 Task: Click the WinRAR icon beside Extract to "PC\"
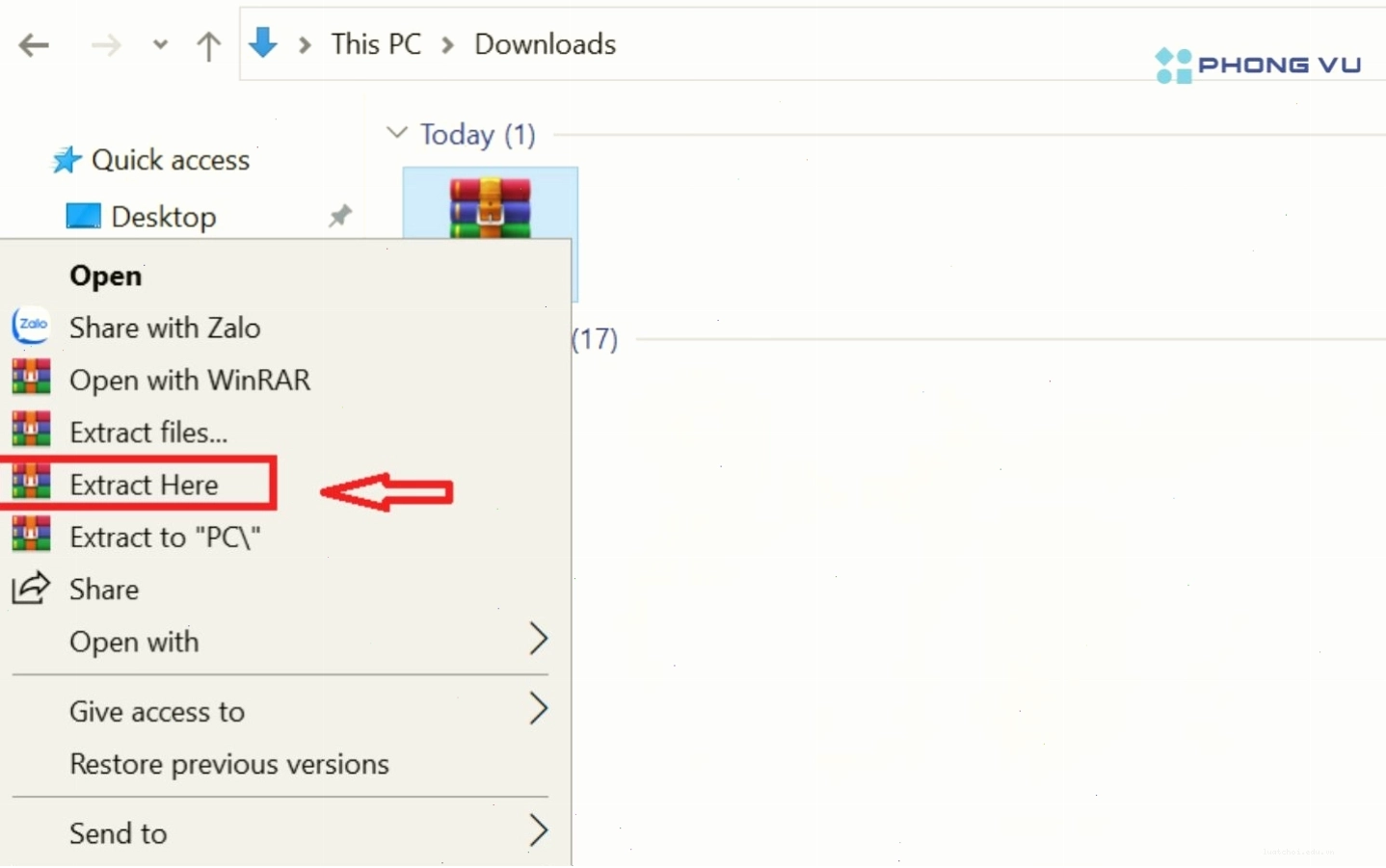[x=31, y=533]
